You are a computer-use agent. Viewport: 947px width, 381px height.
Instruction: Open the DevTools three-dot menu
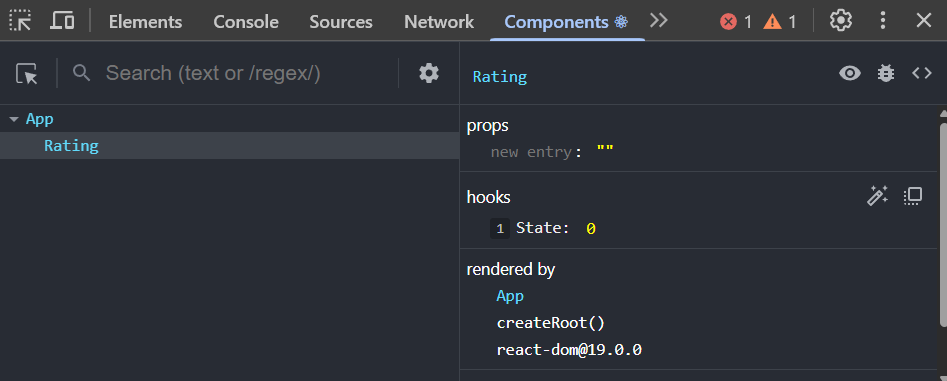pos(882,21)
